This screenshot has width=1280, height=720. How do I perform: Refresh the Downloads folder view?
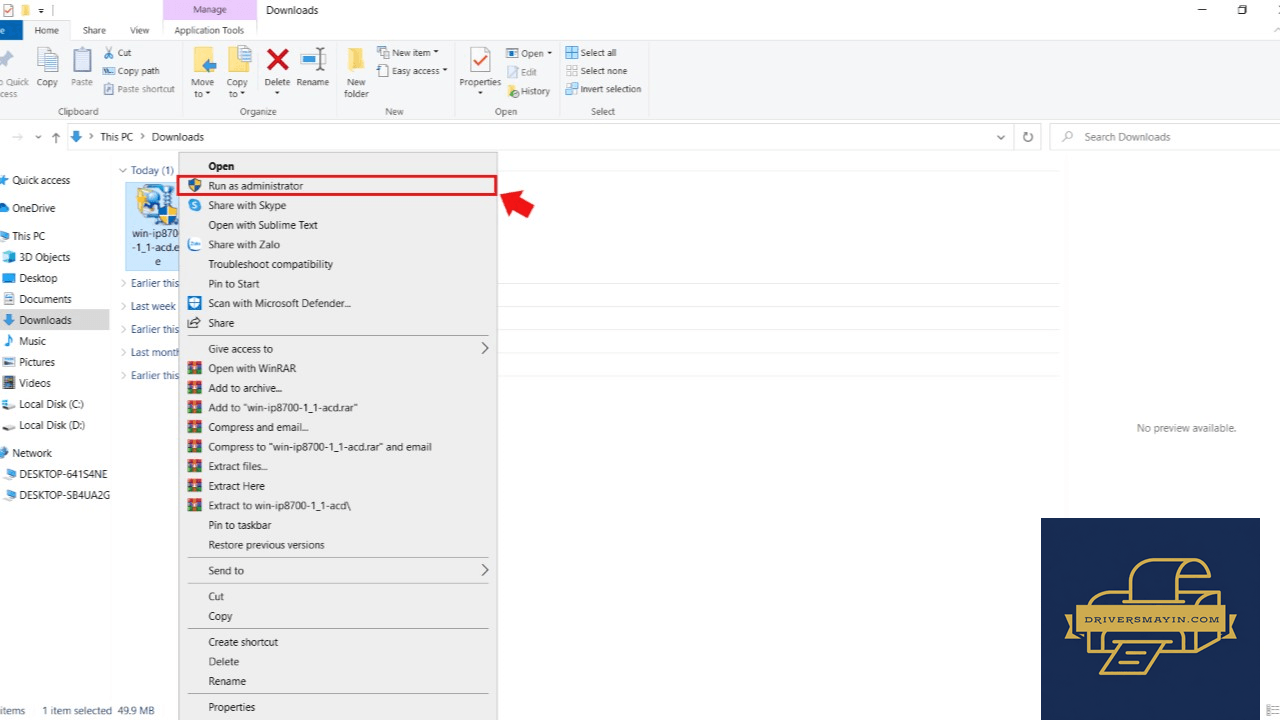pyautogui.click(x=1027, y=137)
